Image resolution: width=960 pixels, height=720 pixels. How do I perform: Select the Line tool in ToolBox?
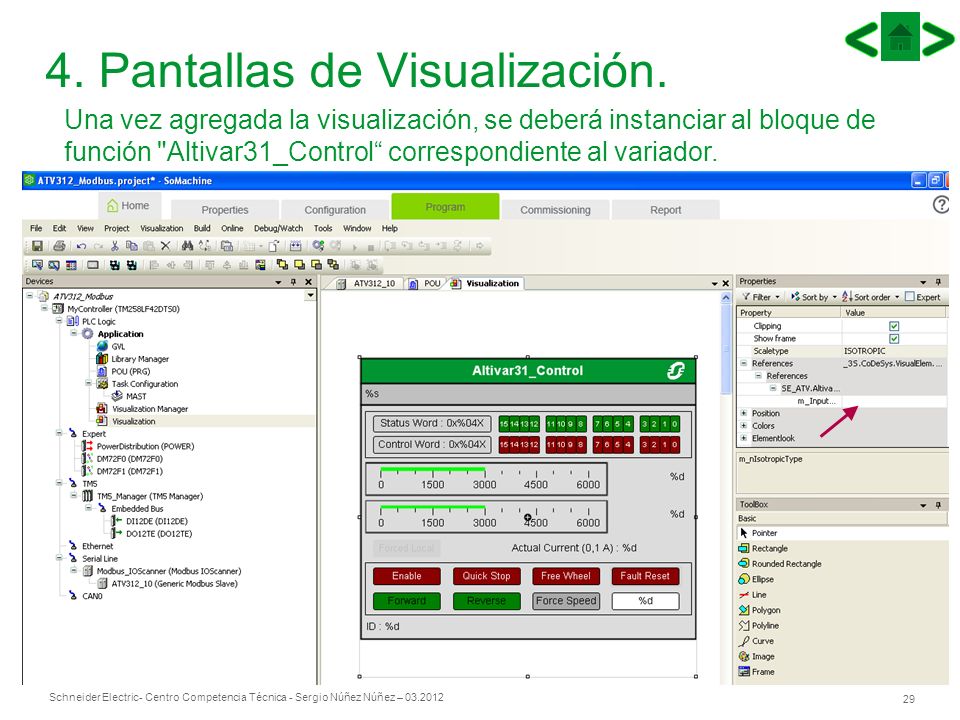[752, 594]
